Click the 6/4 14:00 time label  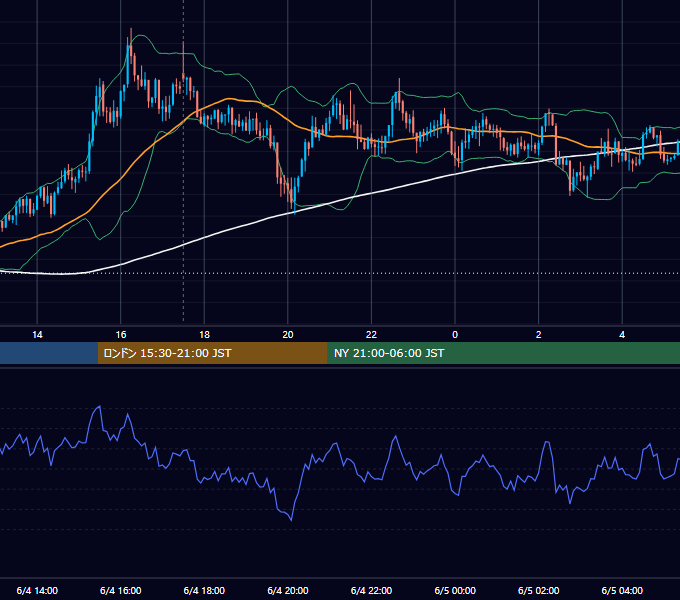coord(37,590)
